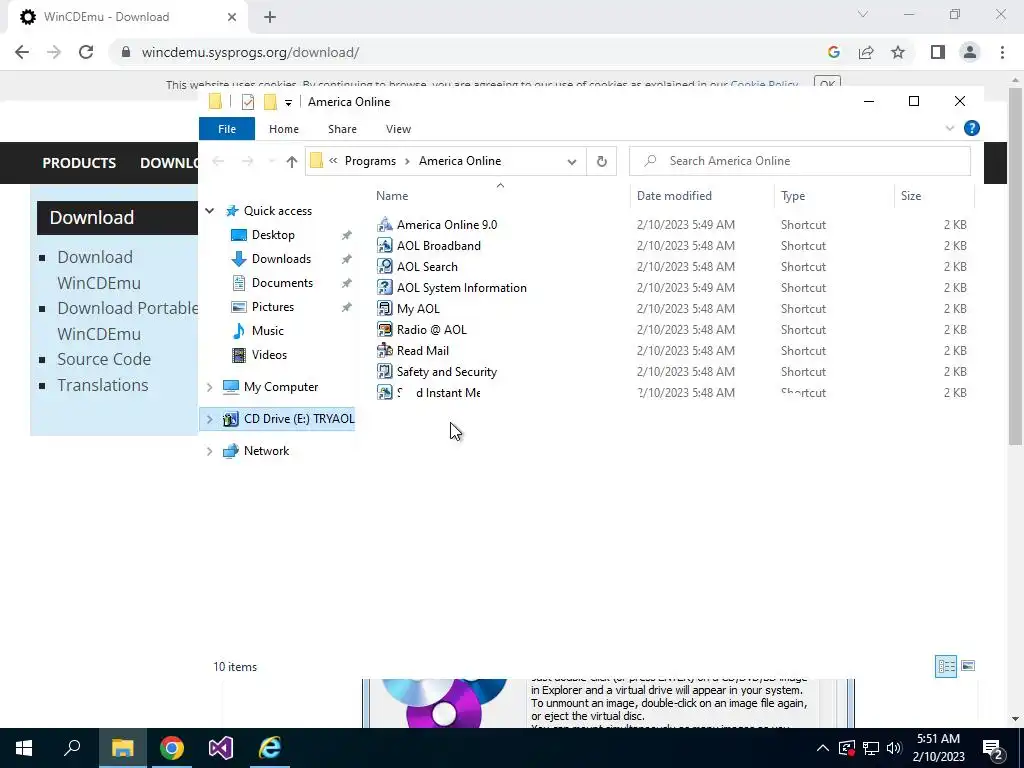Click the taskbar search magnifier
Screen dimensions: 1024x768
(x=72, y=748)
